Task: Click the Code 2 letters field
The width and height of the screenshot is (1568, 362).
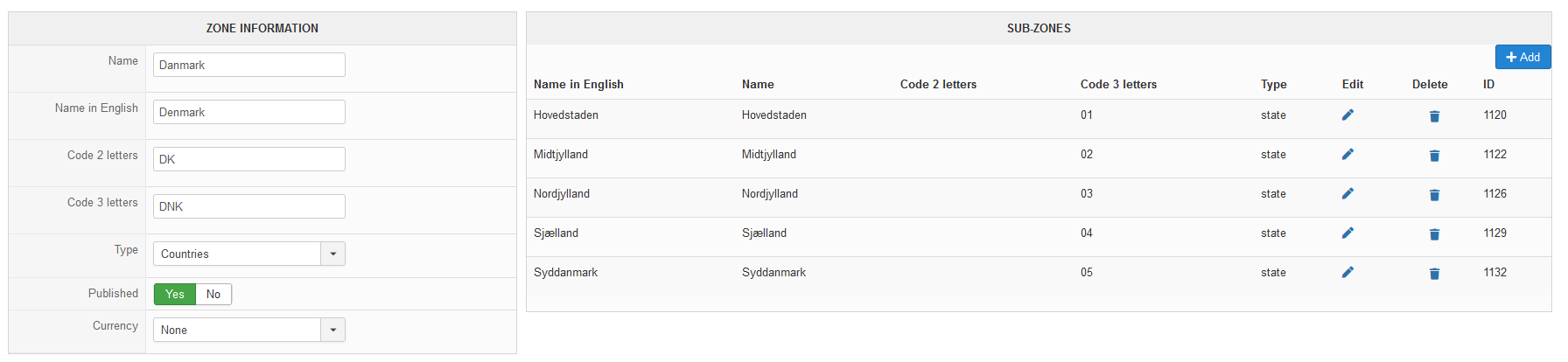Action: click(x=249, y=159)
